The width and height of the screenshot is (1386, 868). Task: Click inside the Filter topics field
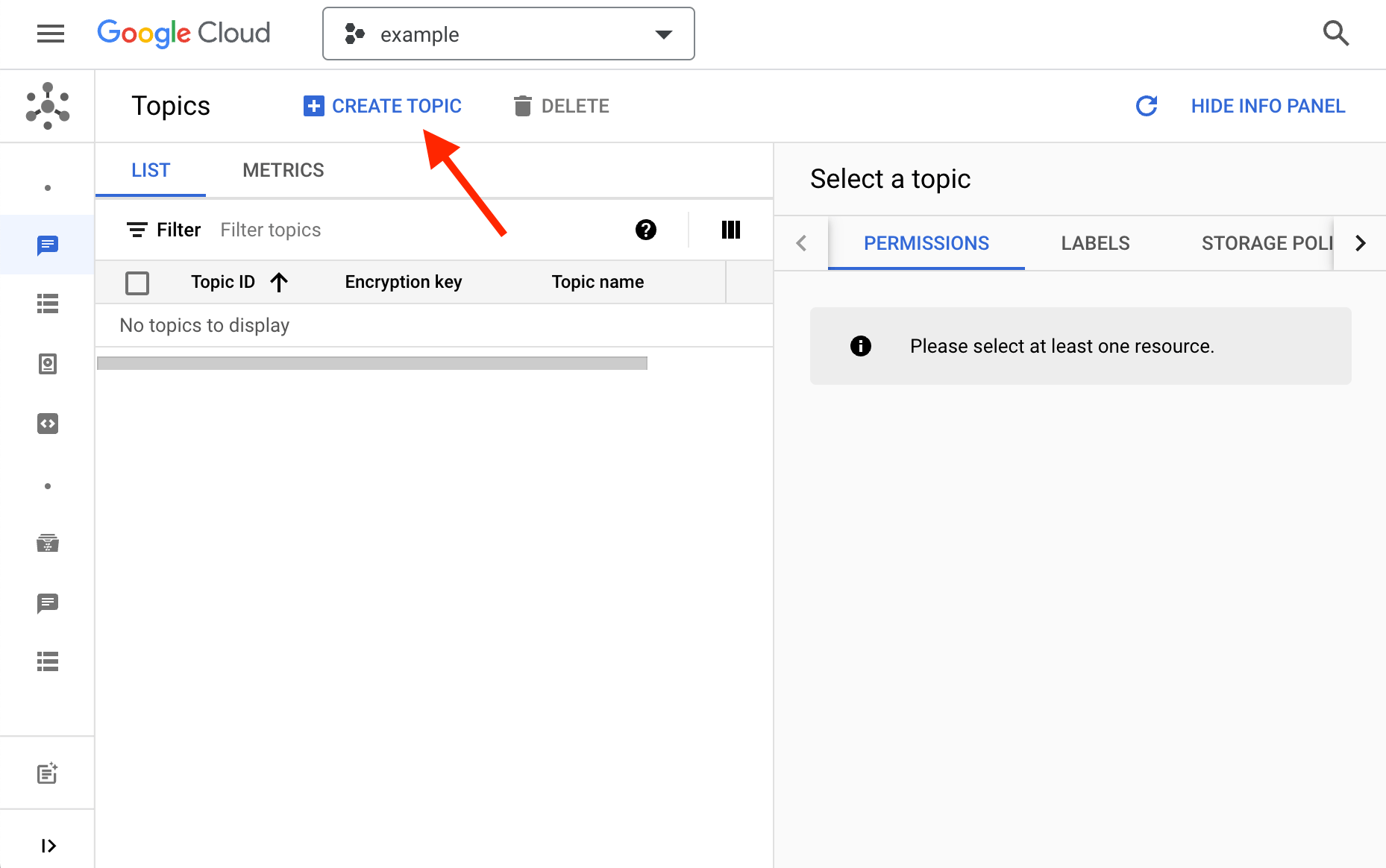tap(271, 230)
